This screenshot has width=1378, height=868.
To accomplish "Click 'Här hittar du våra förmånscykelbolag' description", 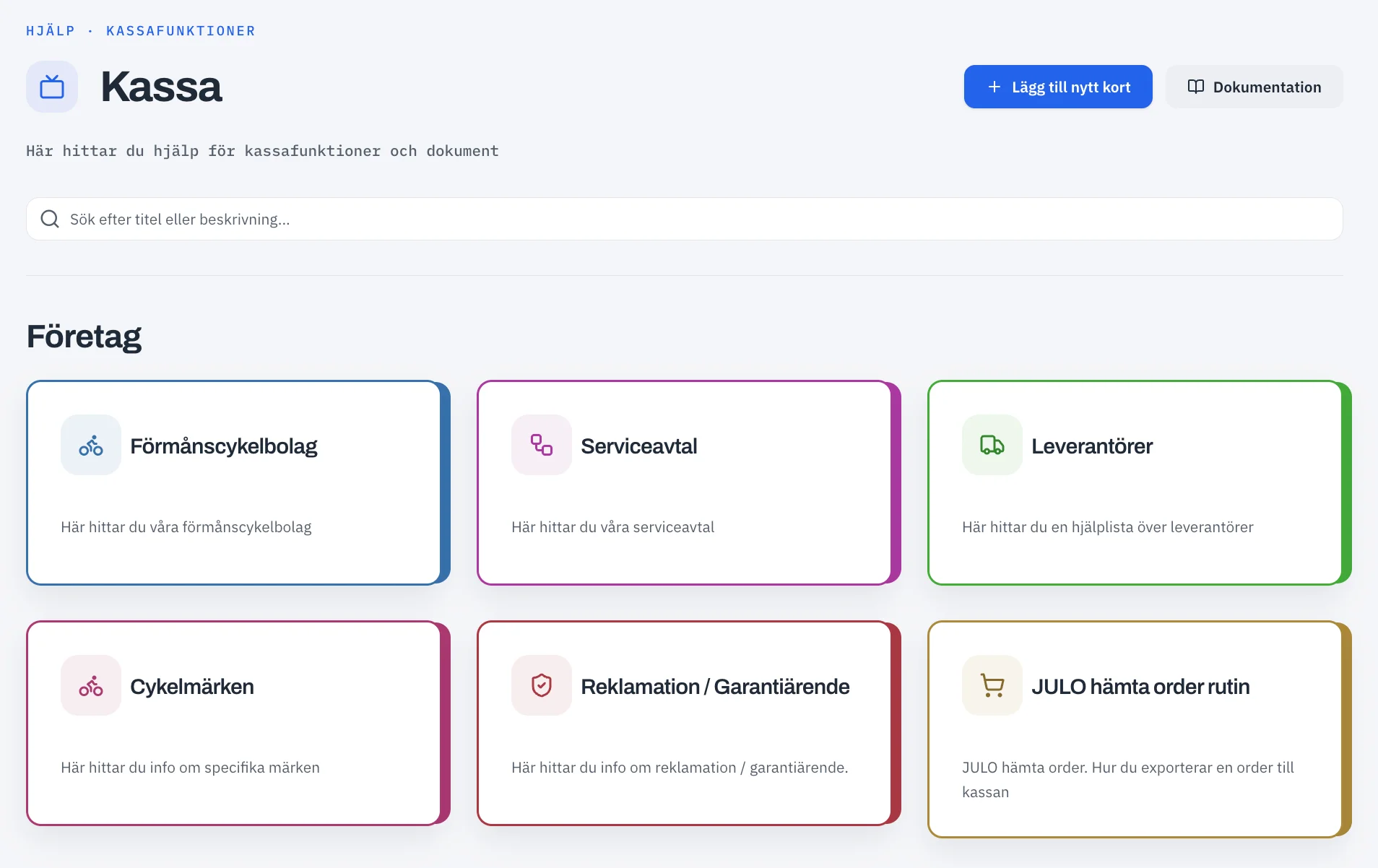I will [x=186, y=527].
